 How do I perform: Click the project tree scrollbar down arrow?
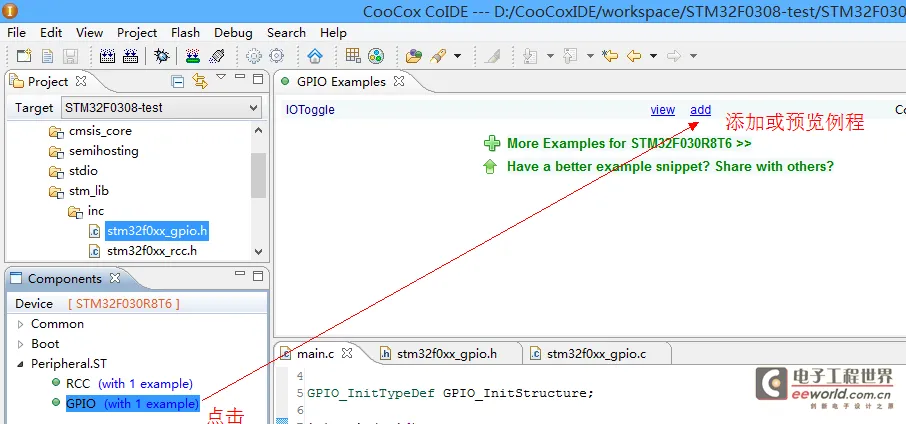[x=259, y=252]
